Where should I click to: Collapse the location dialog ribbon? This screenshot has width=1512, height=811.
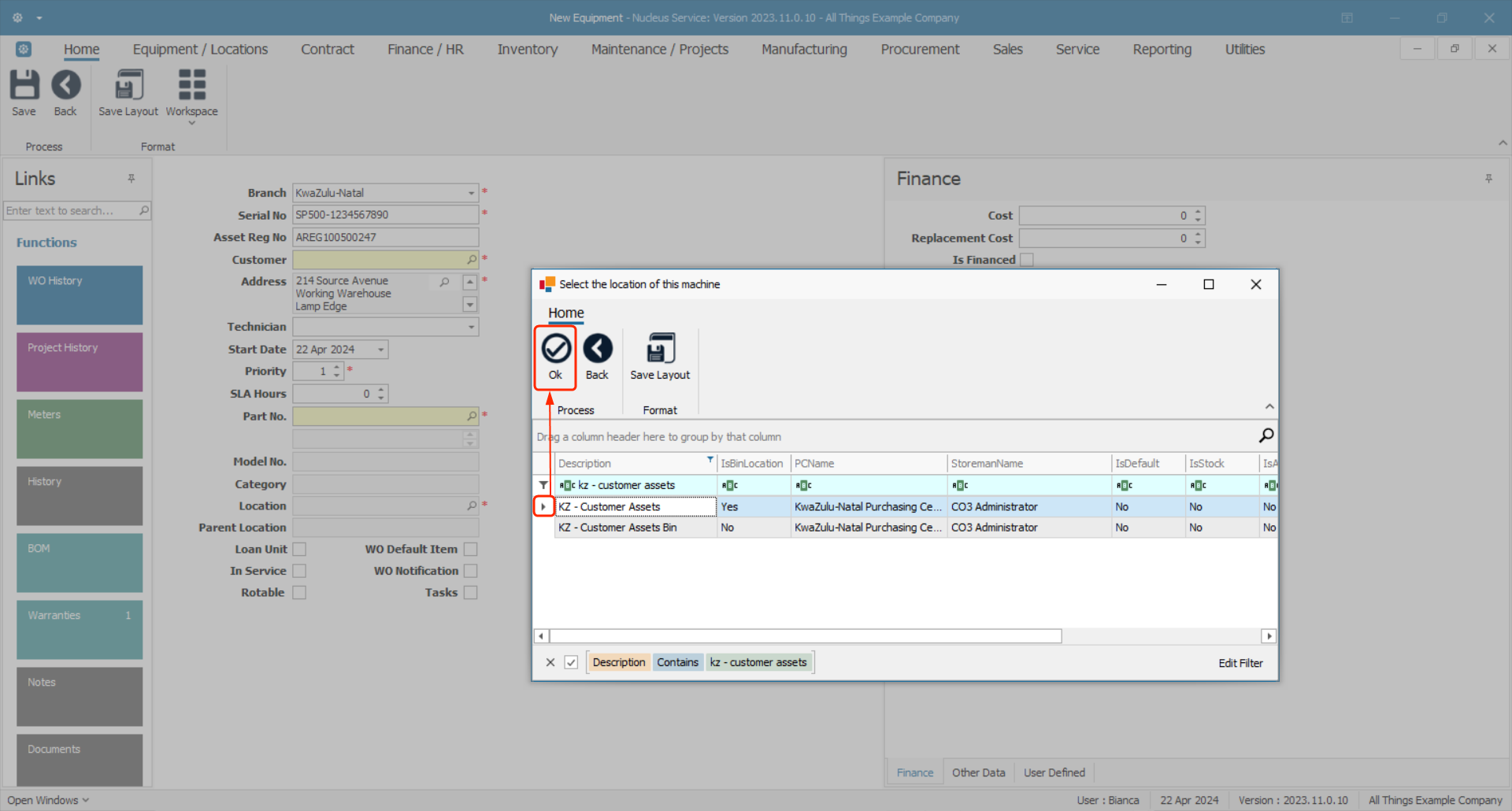[1269, 406]
